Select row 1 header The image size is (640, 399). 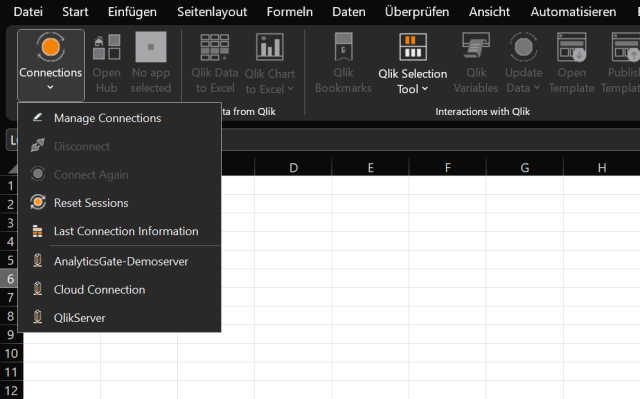pyautogui.click(x=9, y=186)
